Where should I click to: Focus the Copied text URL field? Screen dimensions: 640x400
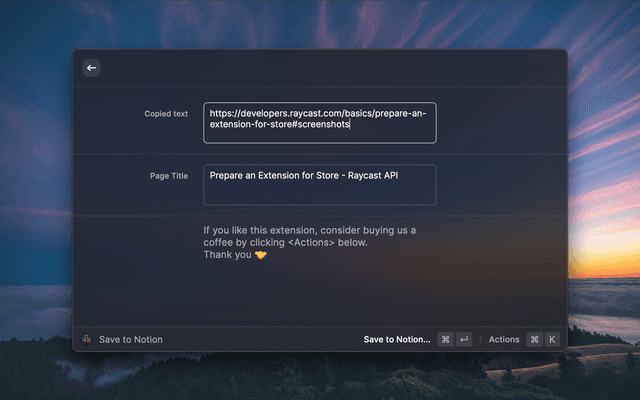319,122
